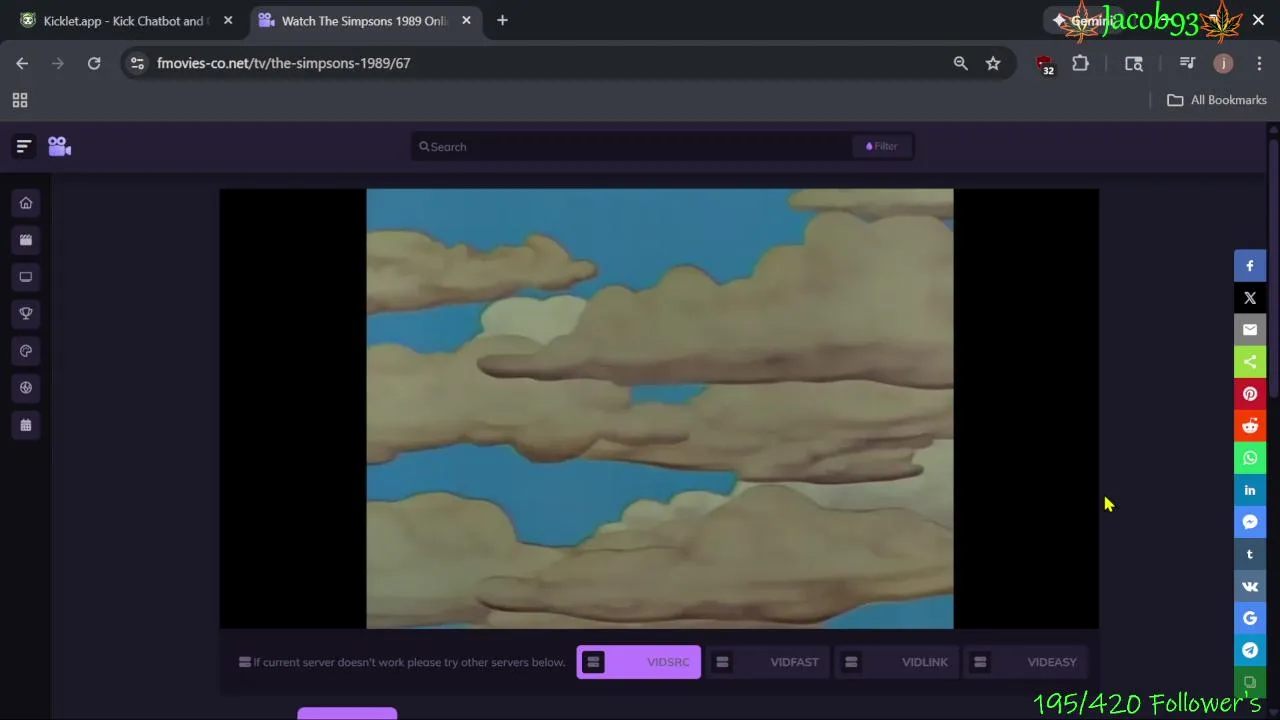Switch to the VIDLINK server

pos(897,662)
